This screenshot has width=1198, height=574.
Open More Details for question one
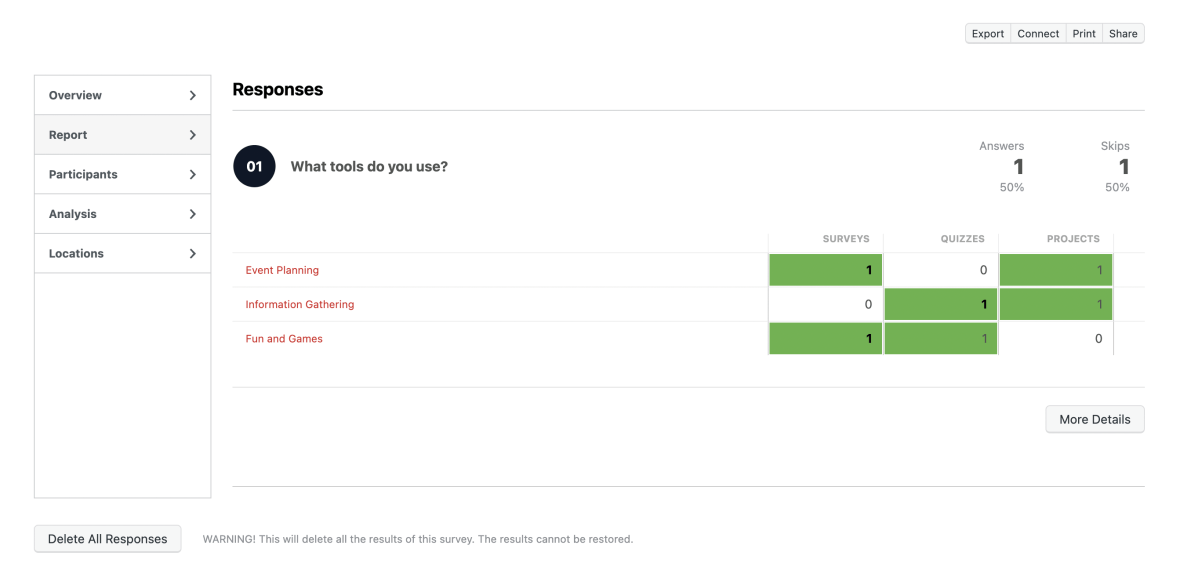1094,419
